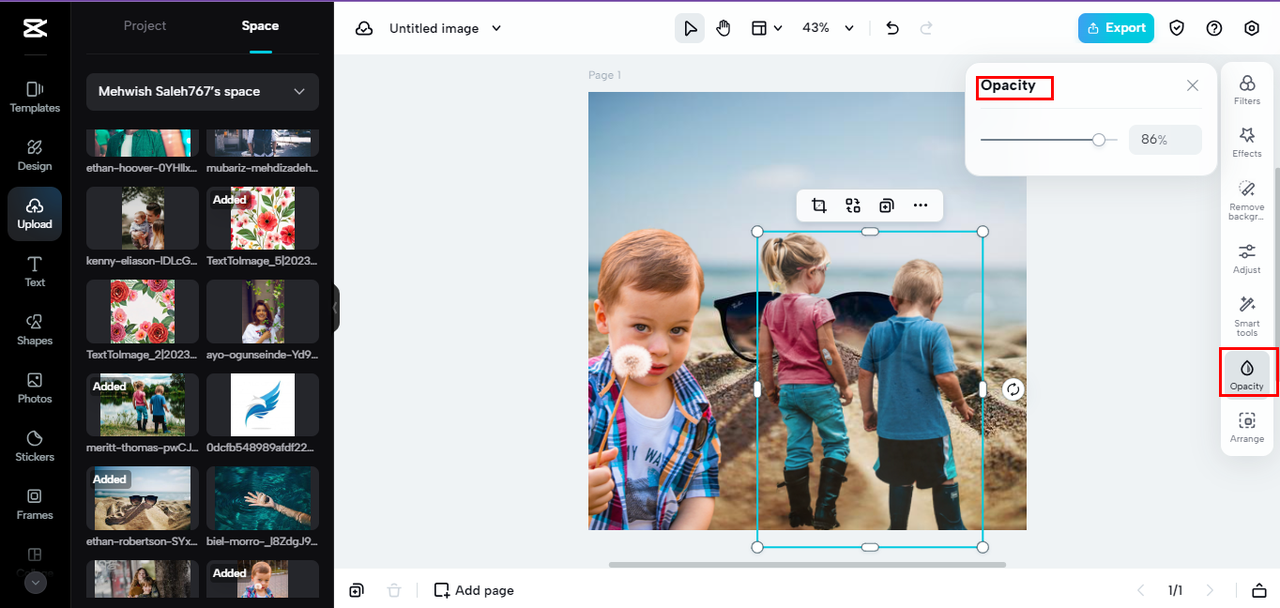Switch to the Project tab
This screenshot has height=608, width=1280.
click(145, 26)
